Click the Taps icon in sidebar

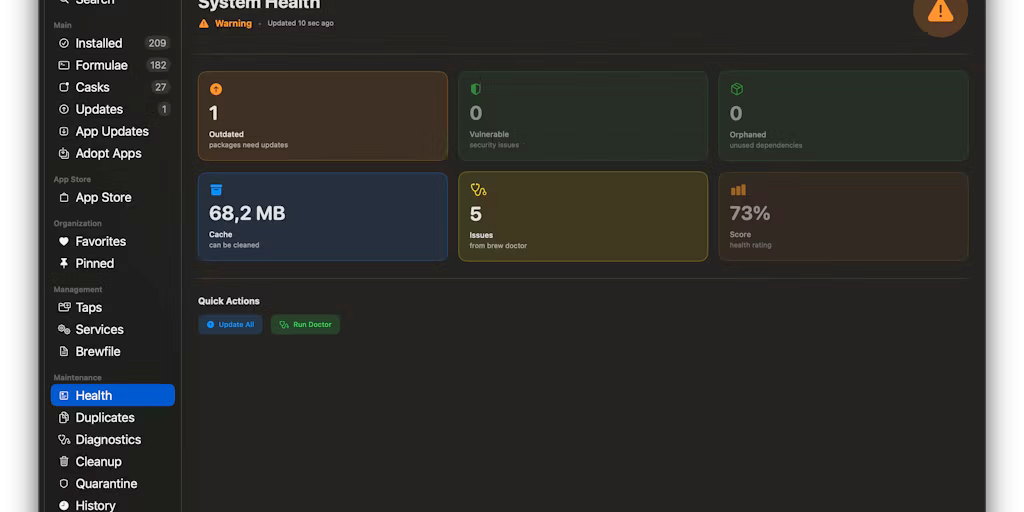click(x=64, y=307)
